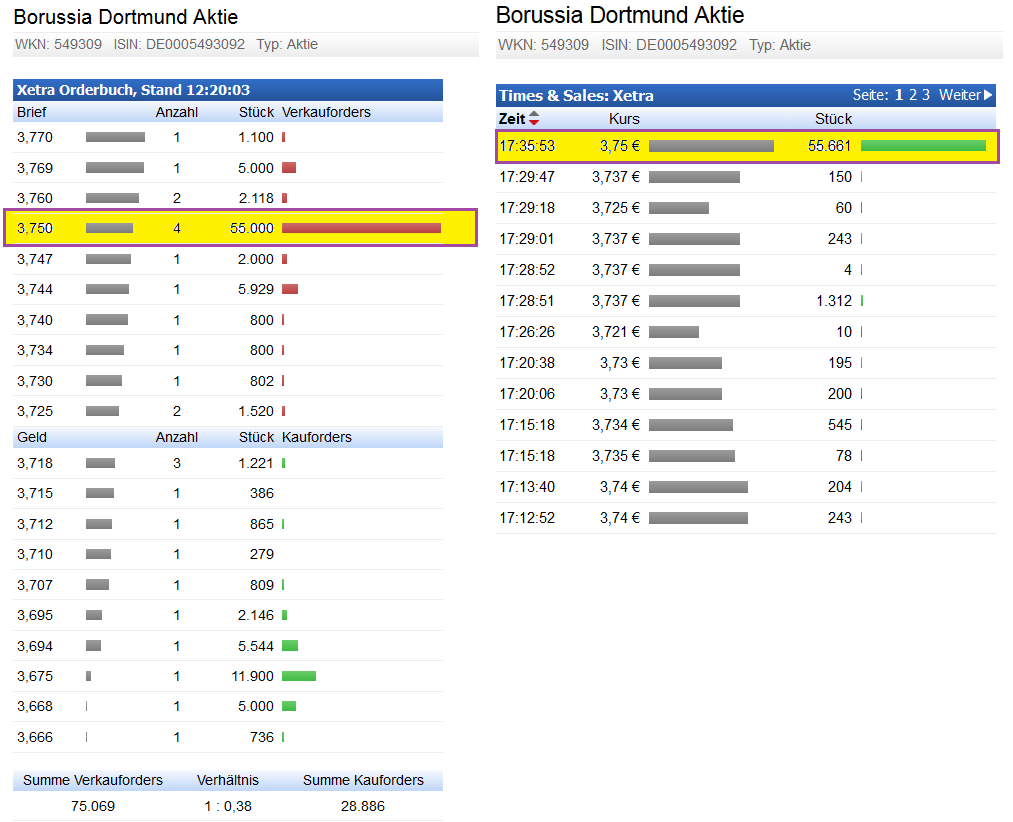Select the ratio value '1 : 0,38'
This screenshot has height=822, width=1013.
[228, 806]
